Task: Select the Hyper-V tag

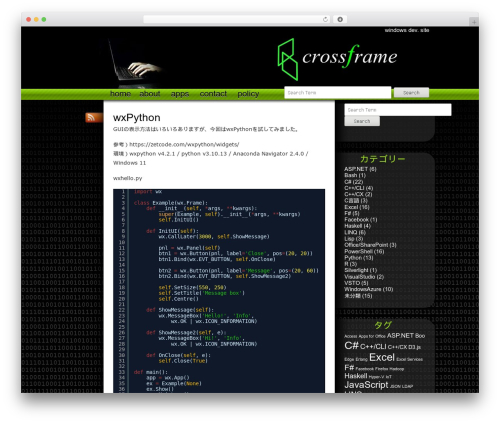Action: (376, 377)
